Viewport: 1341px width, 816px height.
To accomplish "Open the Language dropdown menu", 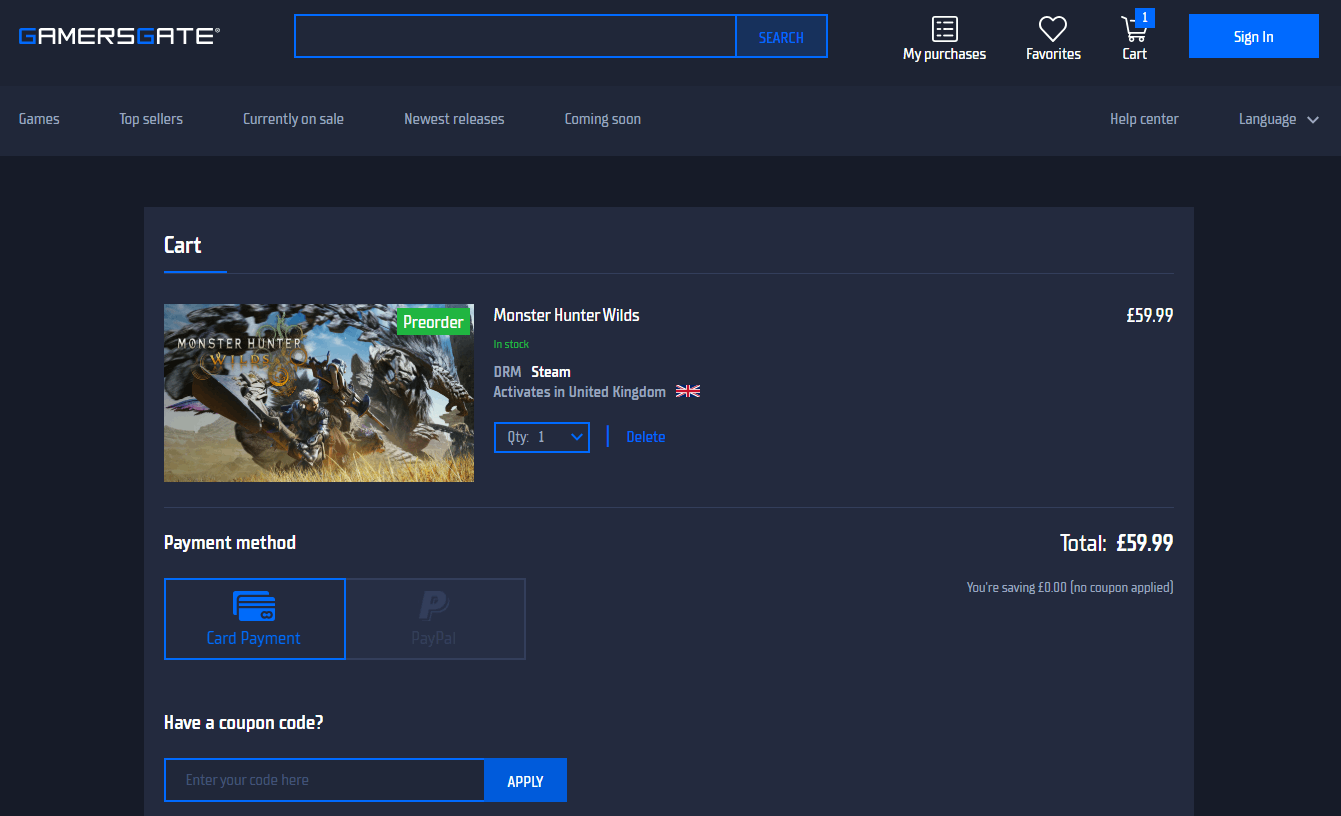I will tap(1279, 119).
